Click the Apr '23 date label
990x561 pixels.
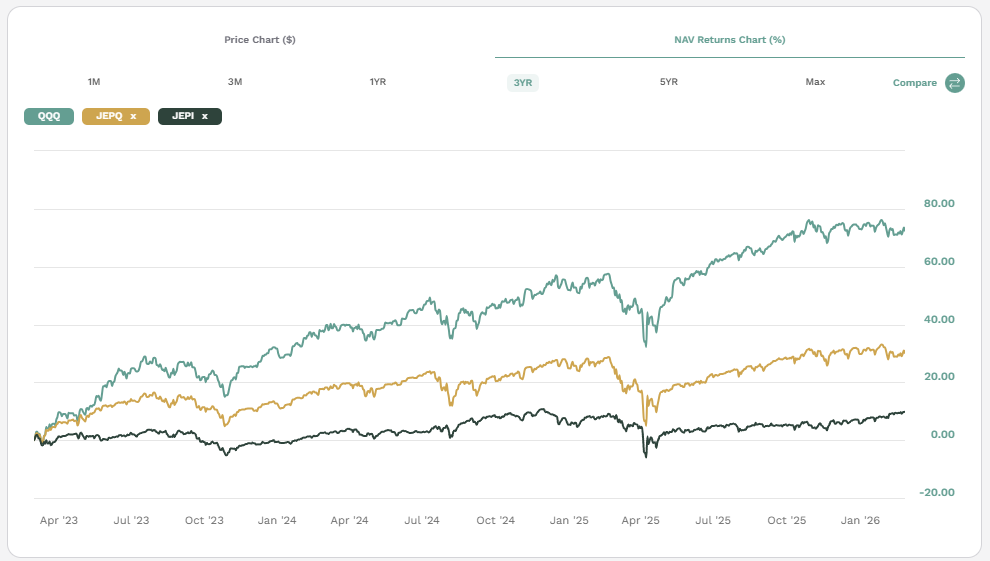pyautogui.click(x=59, y=521)
